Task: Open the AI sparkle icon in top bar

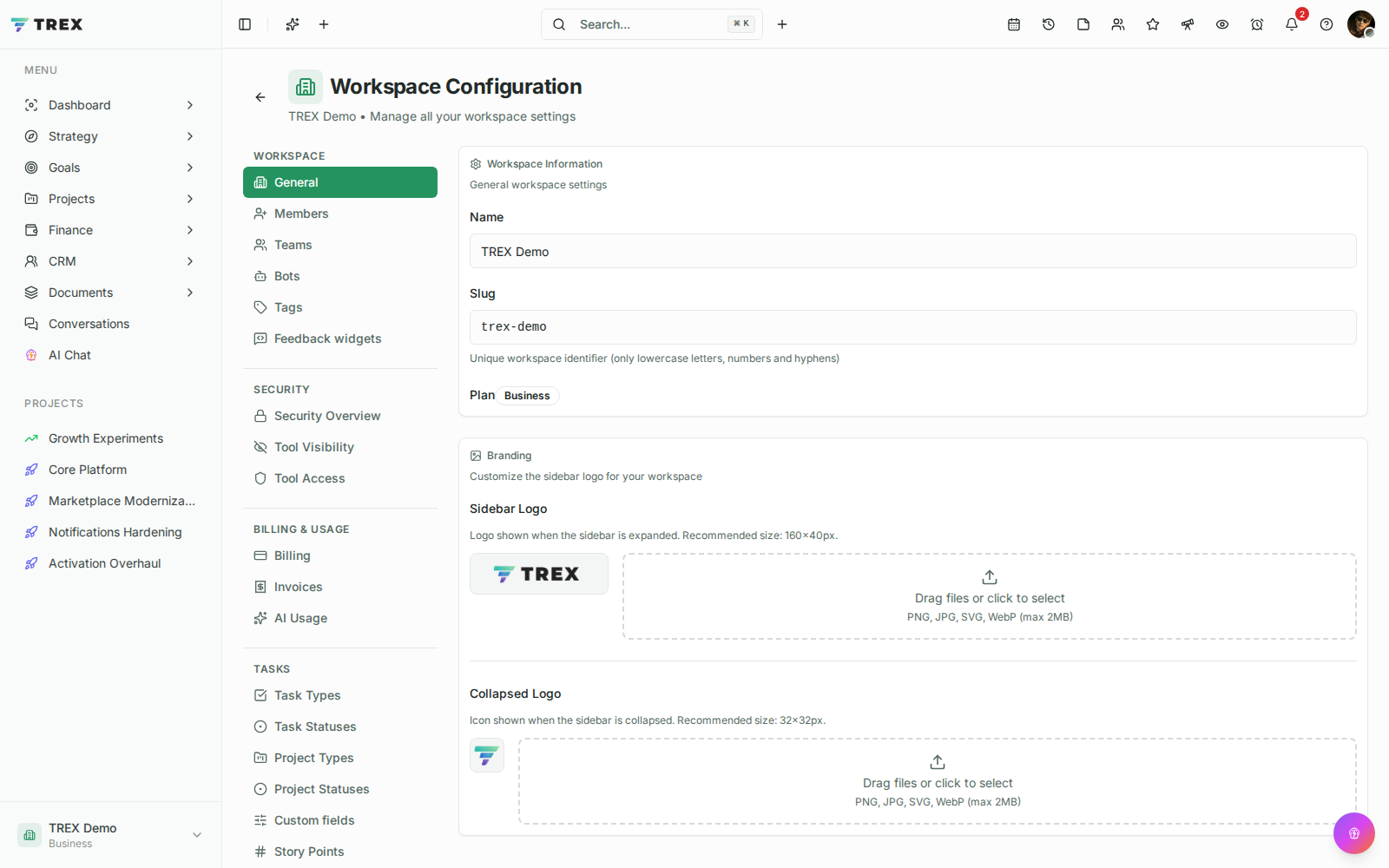Action: pos(293,24)
